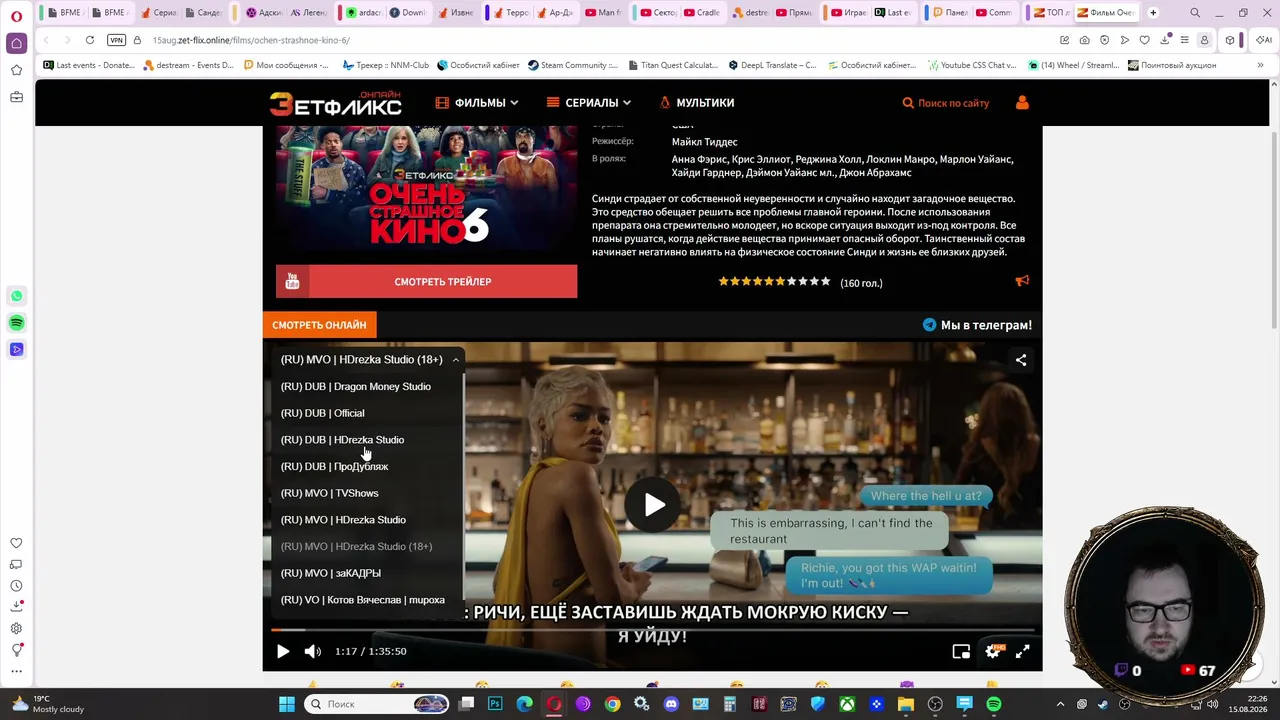Share the video using share icon
Image resolution: width=1280 pixels, height=720 pixels.
[1021, 360]
